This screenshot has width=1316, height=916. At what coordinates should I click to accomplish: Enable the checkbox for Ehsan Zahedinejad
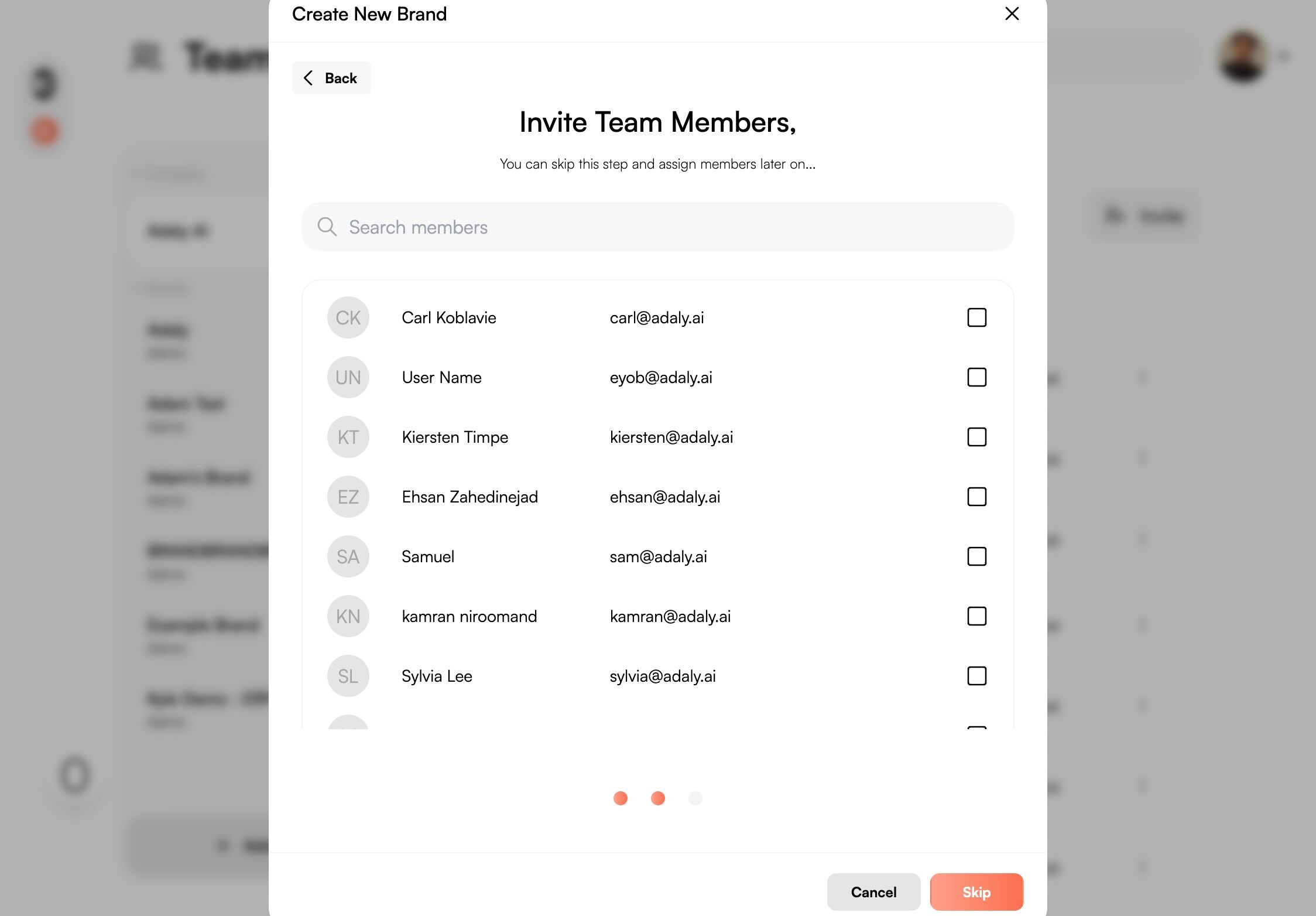click(x=976, y=497)
